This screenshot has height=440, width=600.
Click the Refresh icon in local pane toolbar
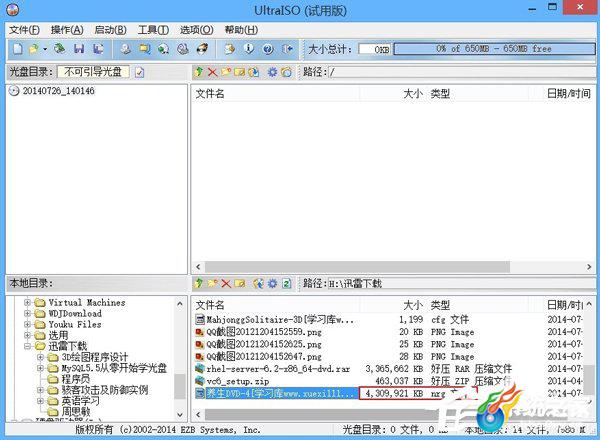286,283
